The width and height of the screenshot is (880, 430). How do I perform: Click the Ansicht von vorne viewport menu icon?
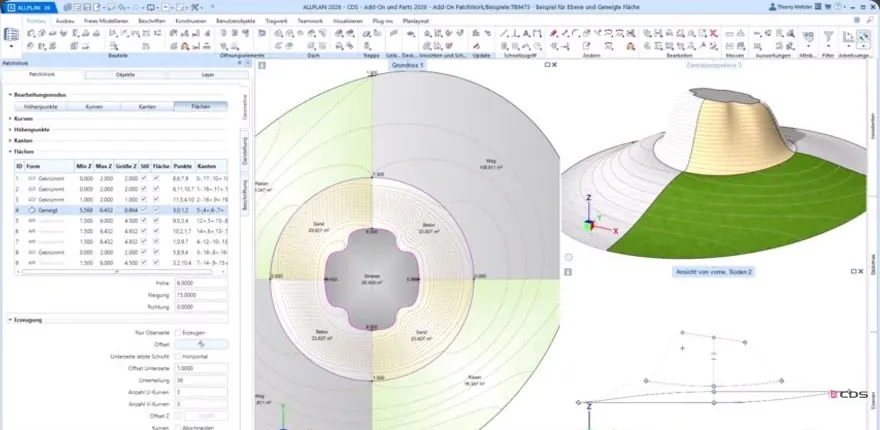(567, 272)
